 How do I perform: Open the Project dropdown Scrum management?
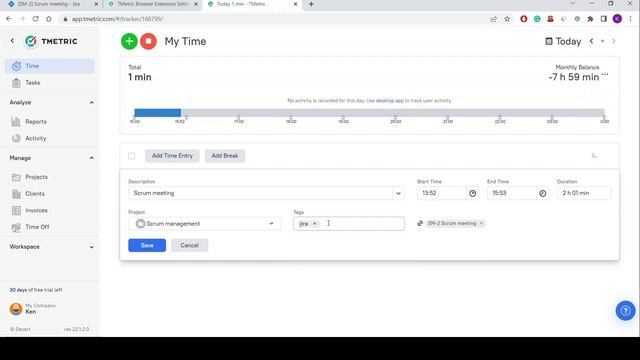coord(204,224)
